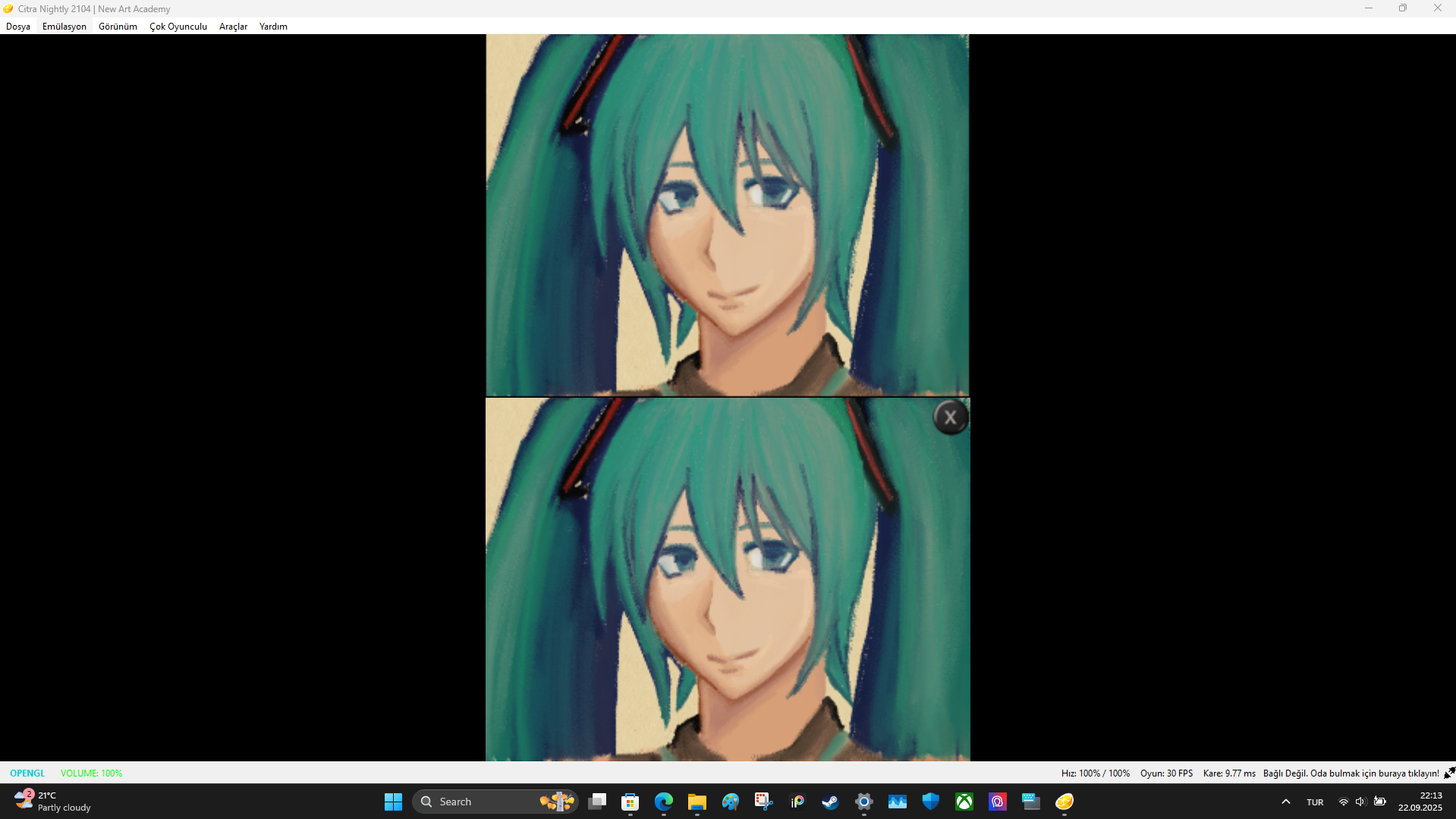
Task: Click the battery status tray icon
Action: [1380, 802]
